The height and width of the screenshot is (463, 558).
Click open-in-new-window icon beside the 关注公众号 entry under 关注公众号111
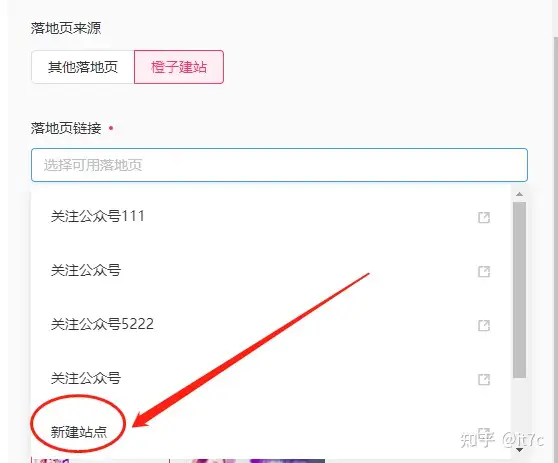click(484, 271)
